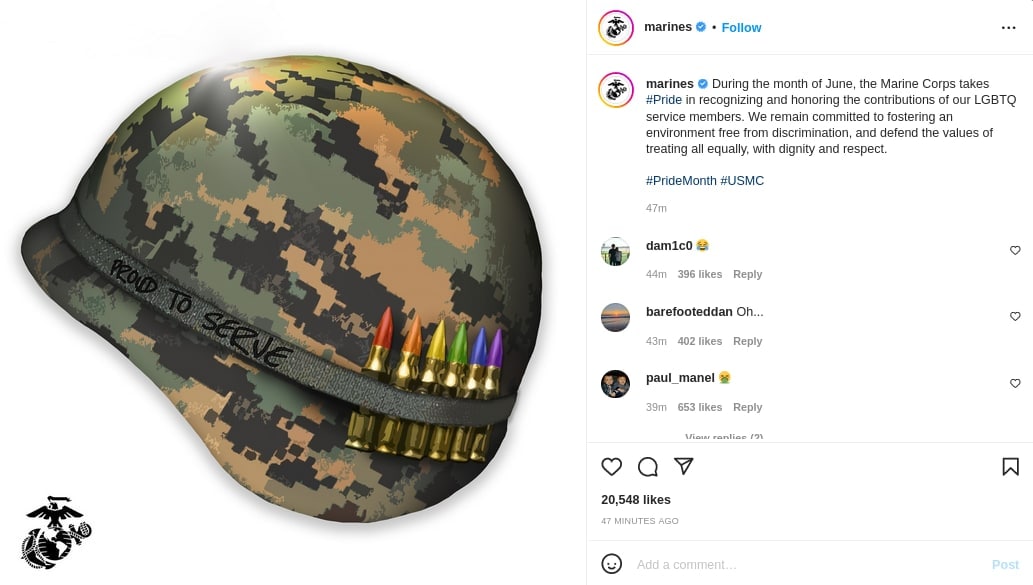1033x585 pixels.
Task: Open dam1c0's profile avatar
Action: (x=615, y=251)
